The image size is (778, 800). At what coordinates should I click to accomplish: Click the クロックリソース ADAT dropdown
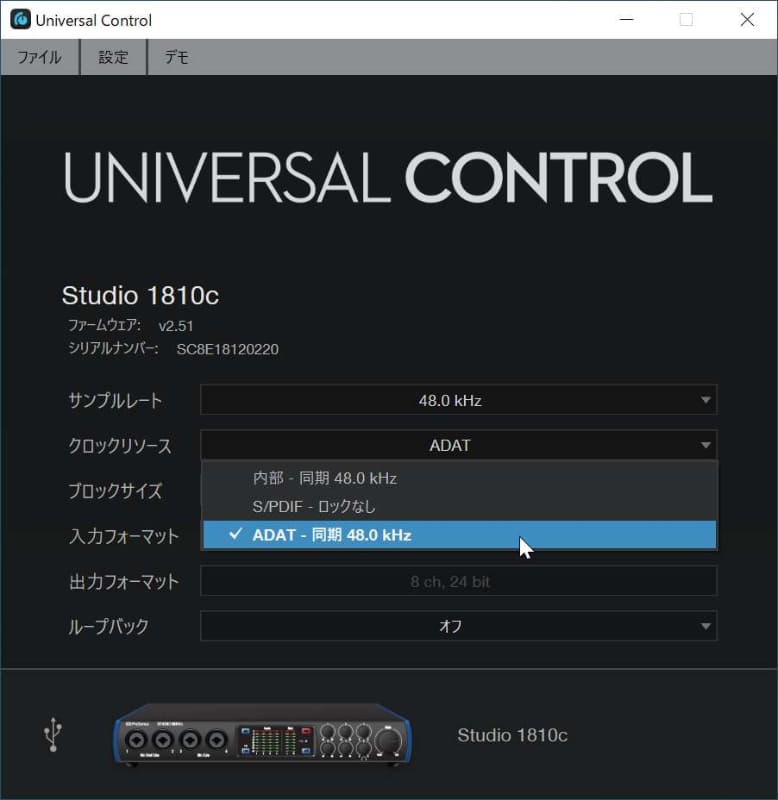tap(459, 445)
